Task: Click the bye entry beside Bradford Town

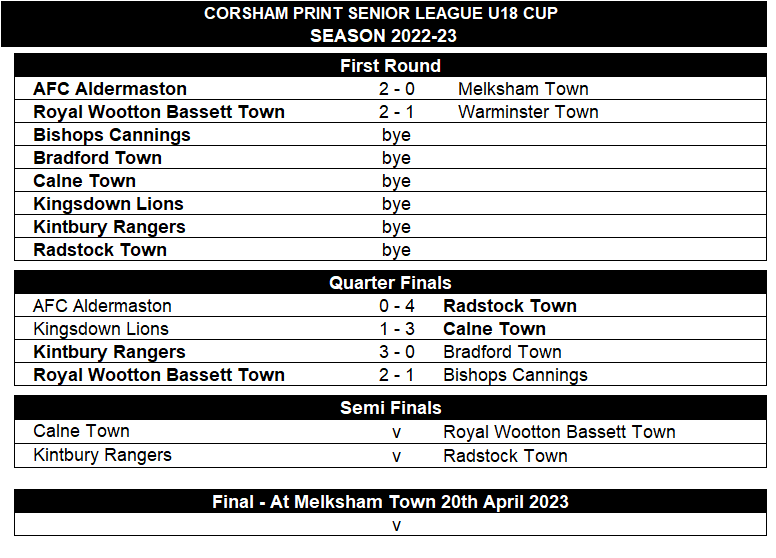Action: (396, 158)
